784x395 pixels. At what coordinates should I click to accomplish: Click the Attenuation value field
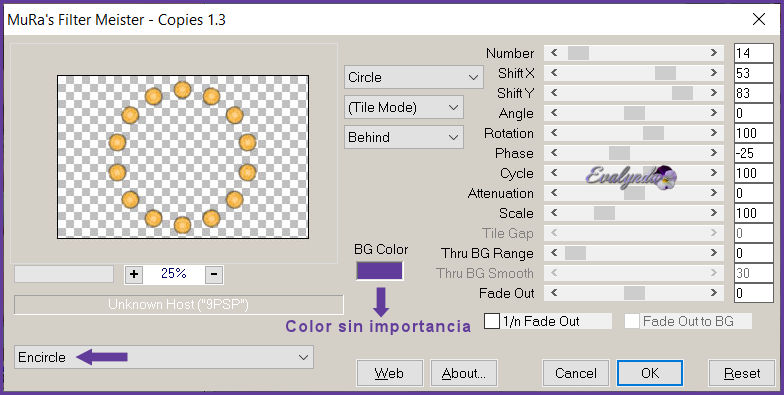(x=754, y=193)
